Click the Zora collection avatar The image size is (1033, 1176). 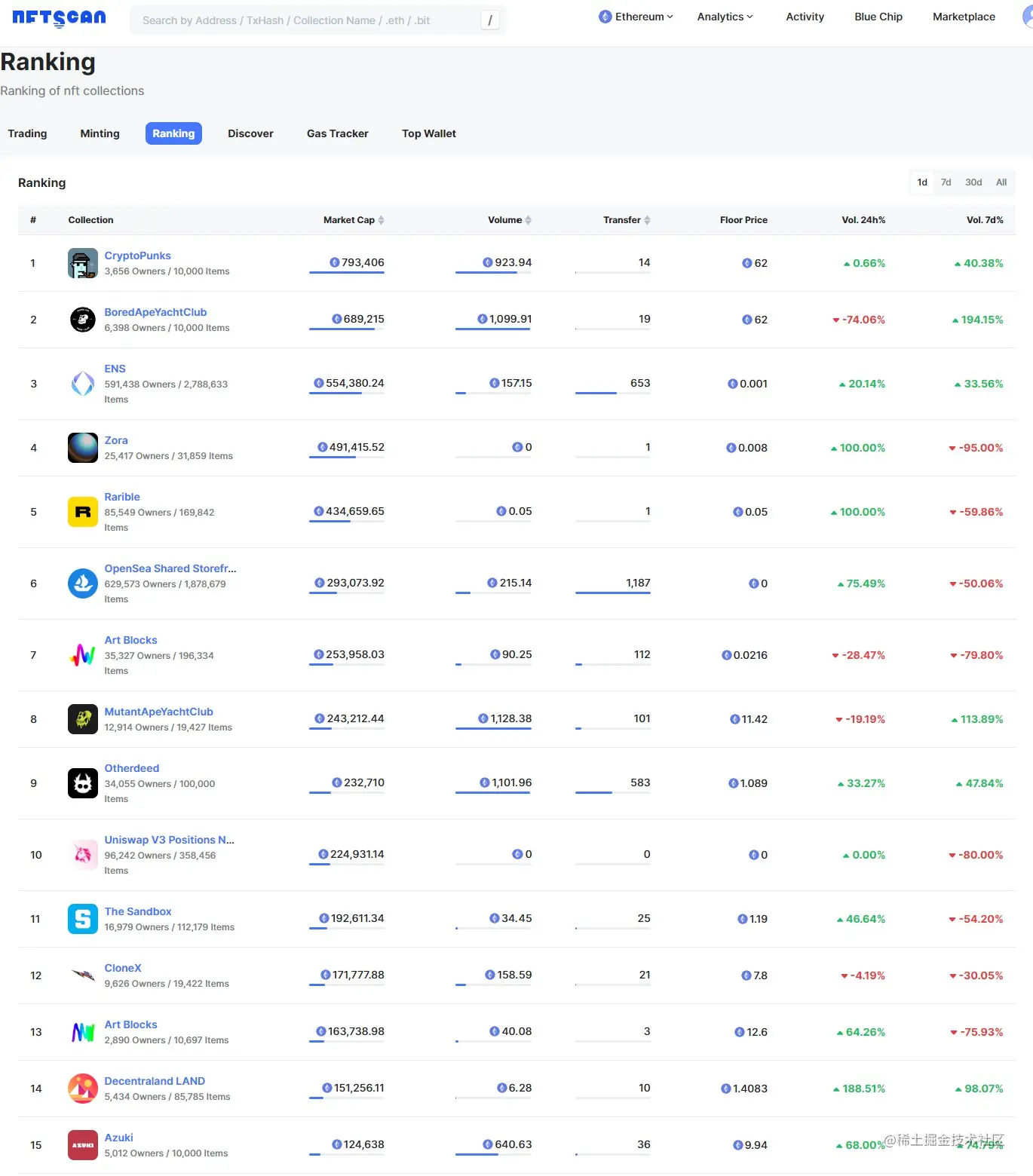83,448
